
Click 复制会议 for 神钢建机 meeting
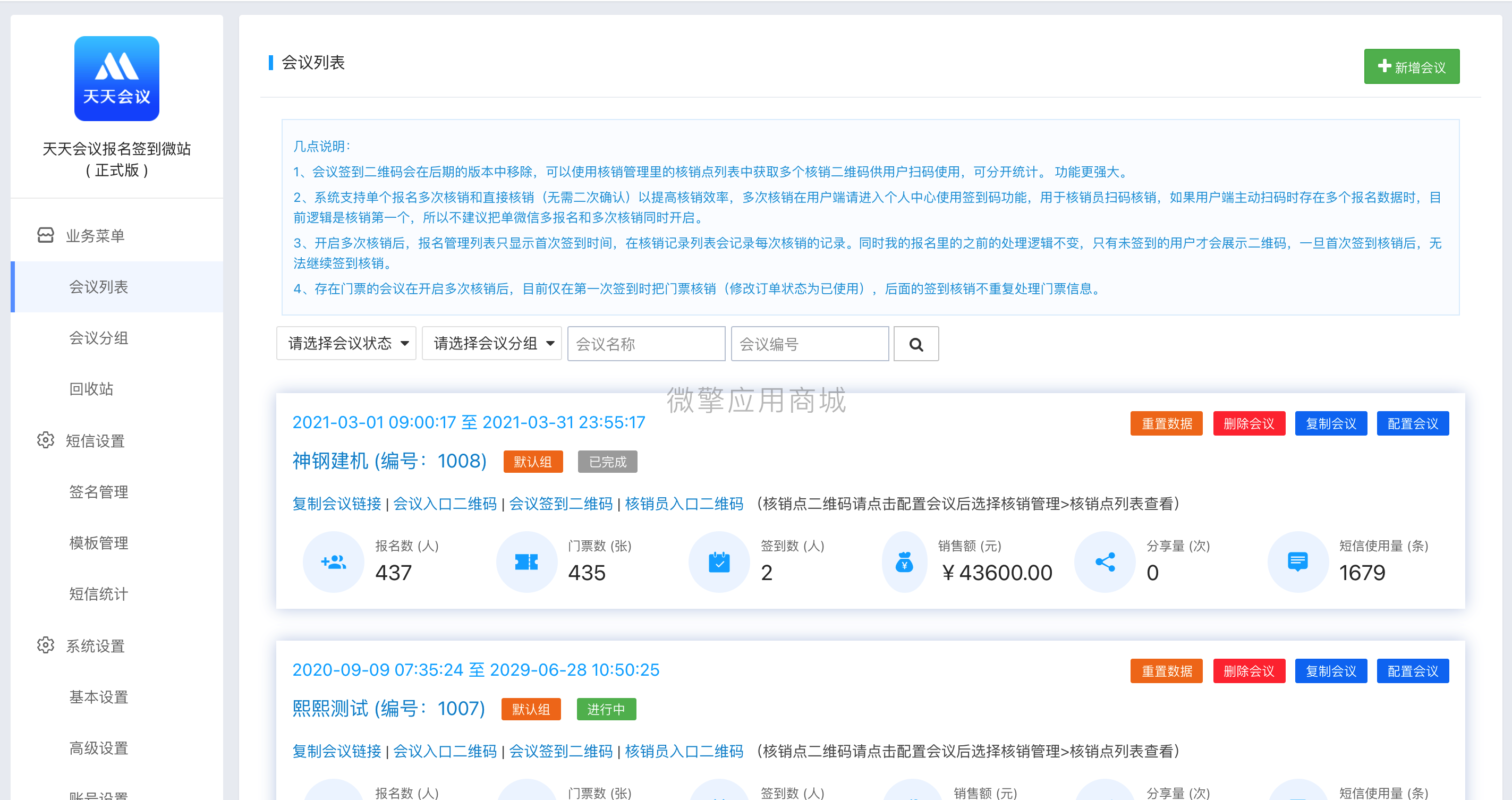pyautogui.click(x=1331, y=424)
